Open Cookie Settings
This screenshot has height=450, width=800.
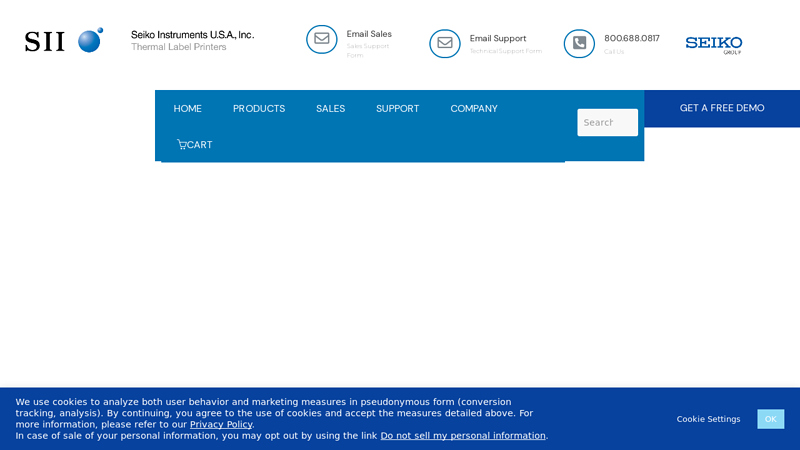click(x=708, y=419)
